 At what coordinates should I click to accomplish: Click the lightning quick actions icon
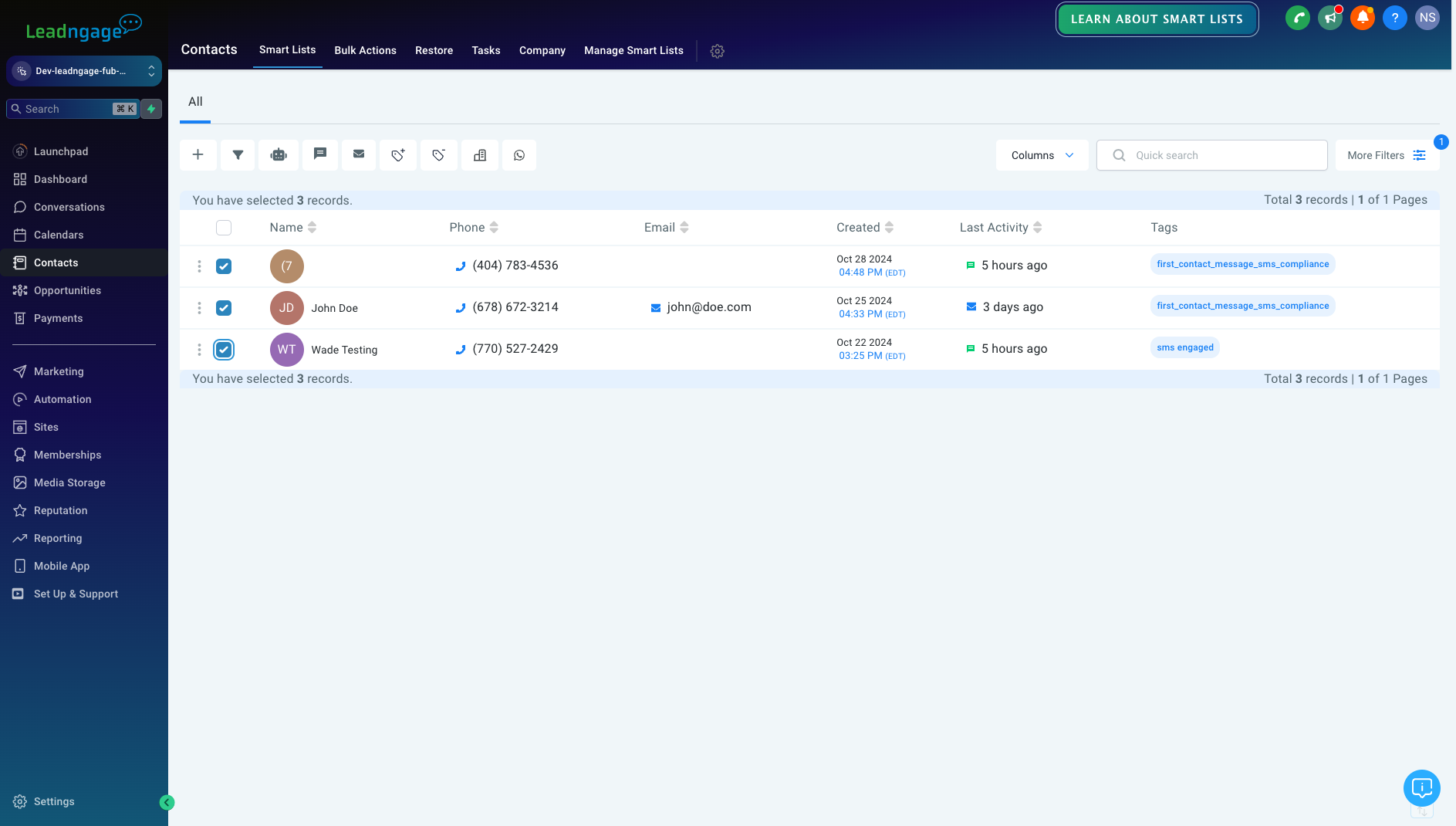click(x=151, y=109)
